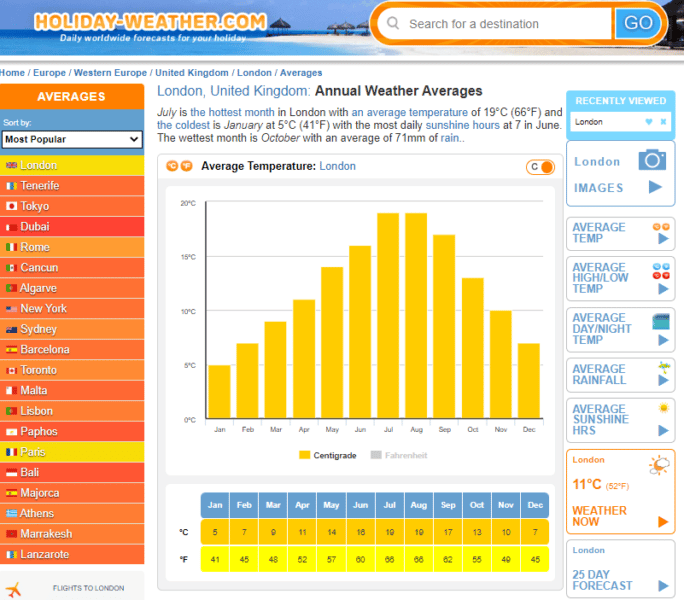Select Bali in the sidebar list
The image size is (684, 600).
pos(72,473)
